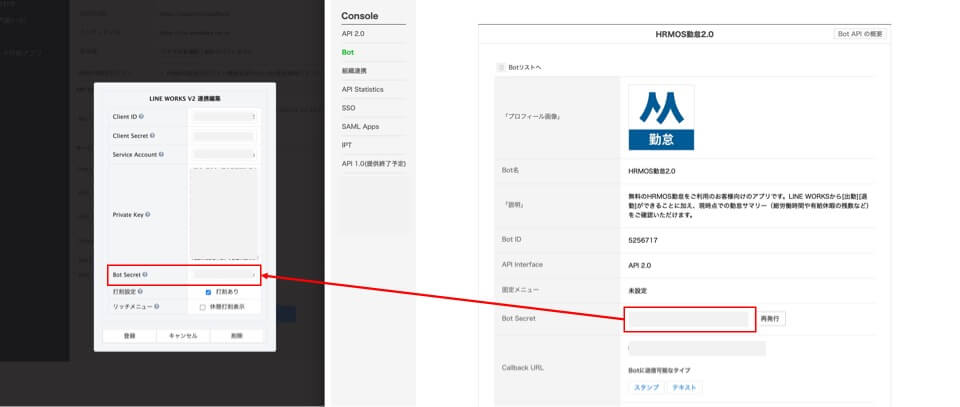Go back via Botリストへ link
The image size is (960, 407).
tap(525, 67)
